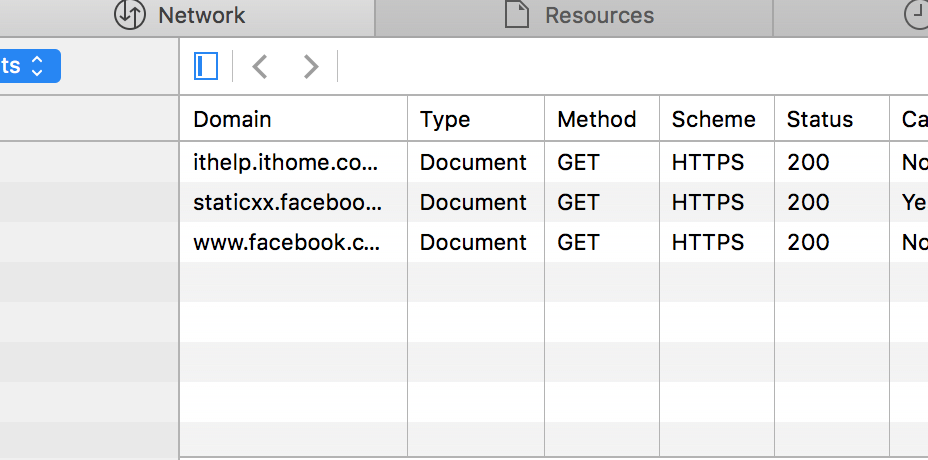Sort by Domain column header
The height and width of the screenshot is (460, 928).
(232, 120)
